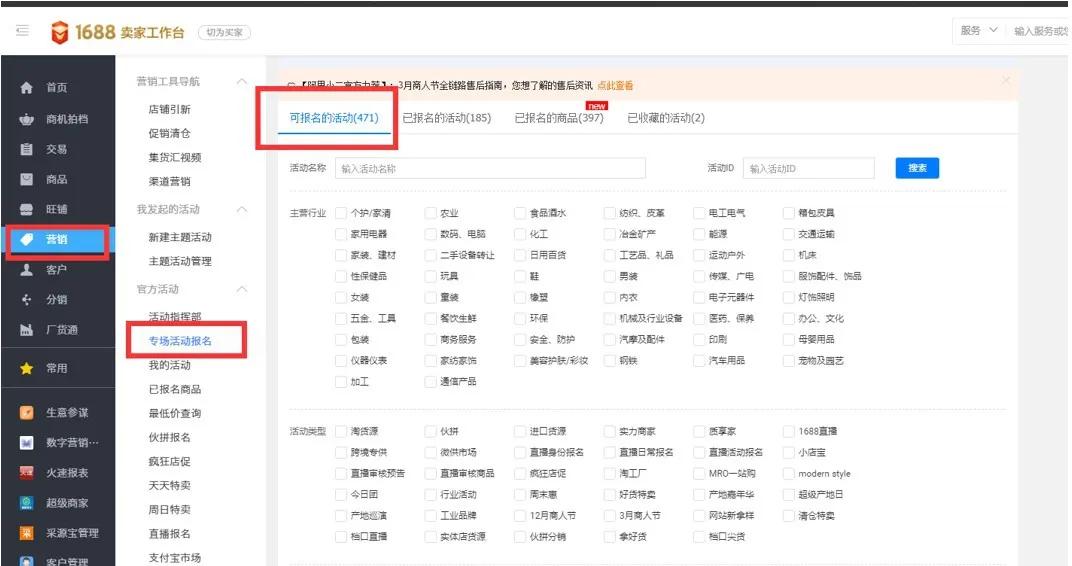Check the 个护/家清 industry checkbox

tap(340, 213)
